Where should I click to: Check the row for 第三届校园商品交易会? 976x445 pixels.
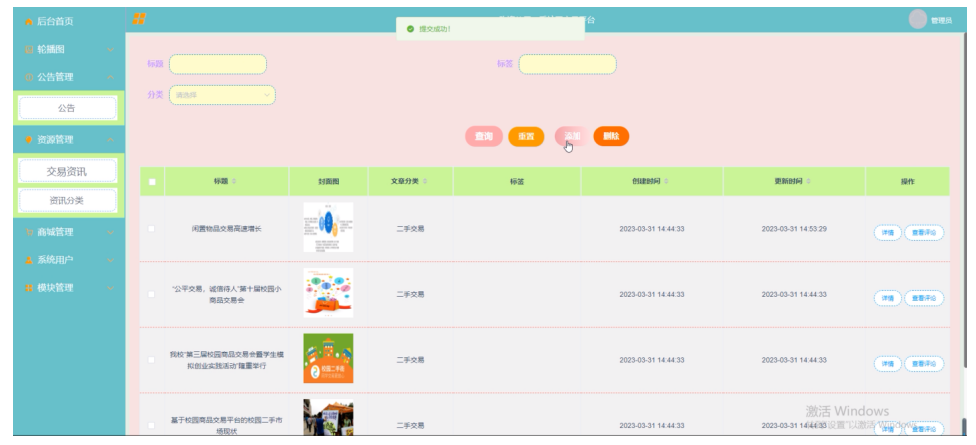tap(151, 360)
